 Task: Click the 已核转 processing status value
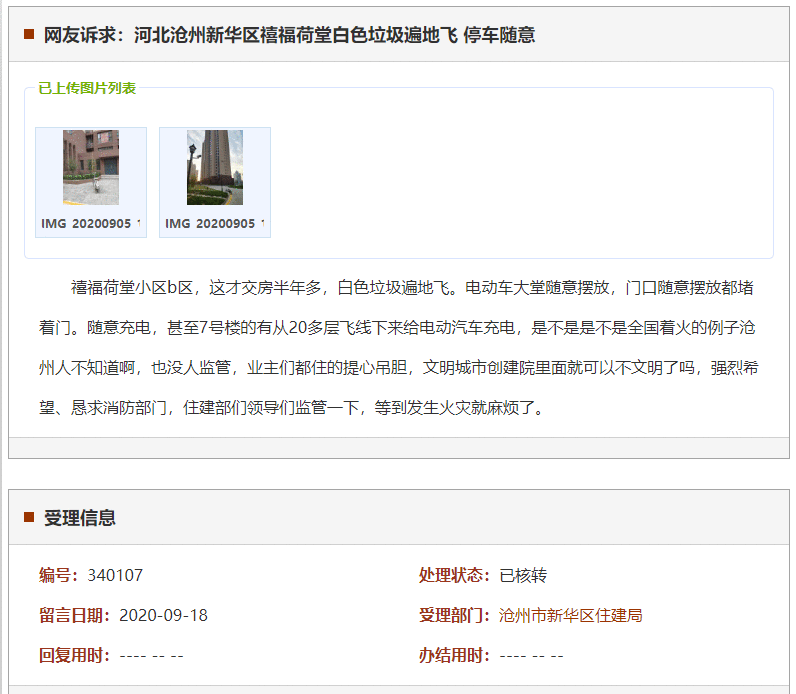click(x=523, y=575)
